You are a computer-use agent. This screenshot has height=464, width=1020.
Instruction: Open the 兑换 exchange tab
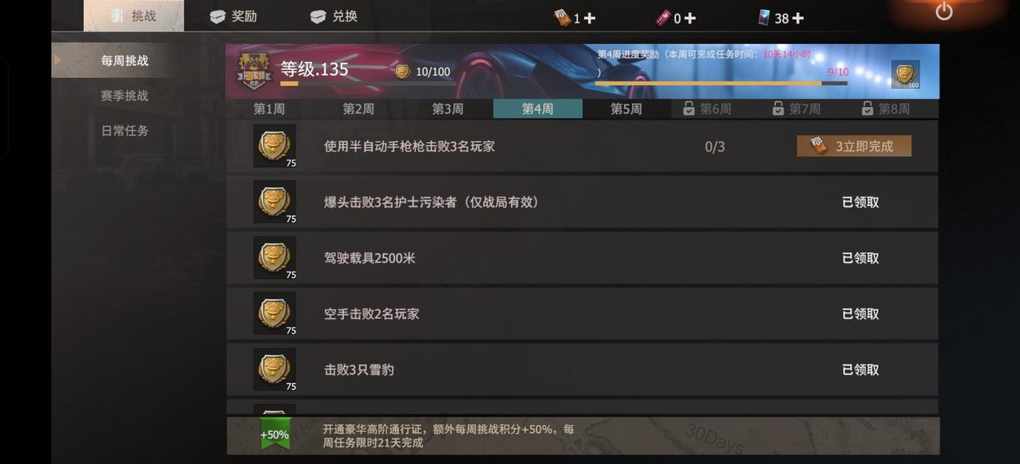click(334, 16)
